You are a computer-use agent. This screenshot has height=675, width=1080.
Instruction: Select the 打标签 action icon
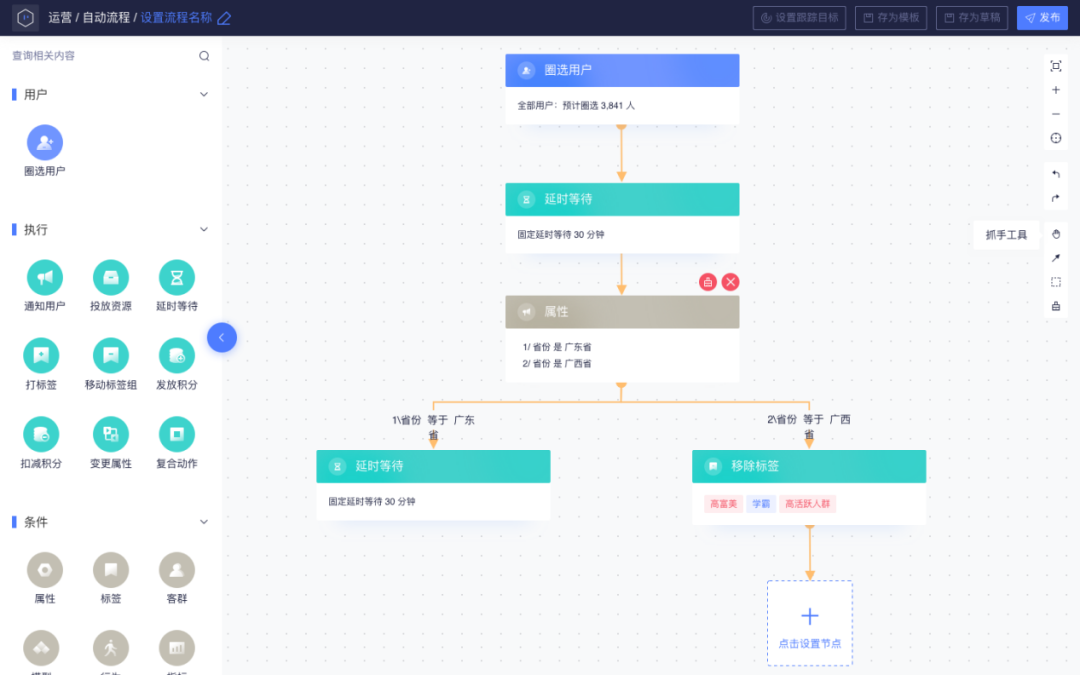pyautogui.click(x=41, y=355)
